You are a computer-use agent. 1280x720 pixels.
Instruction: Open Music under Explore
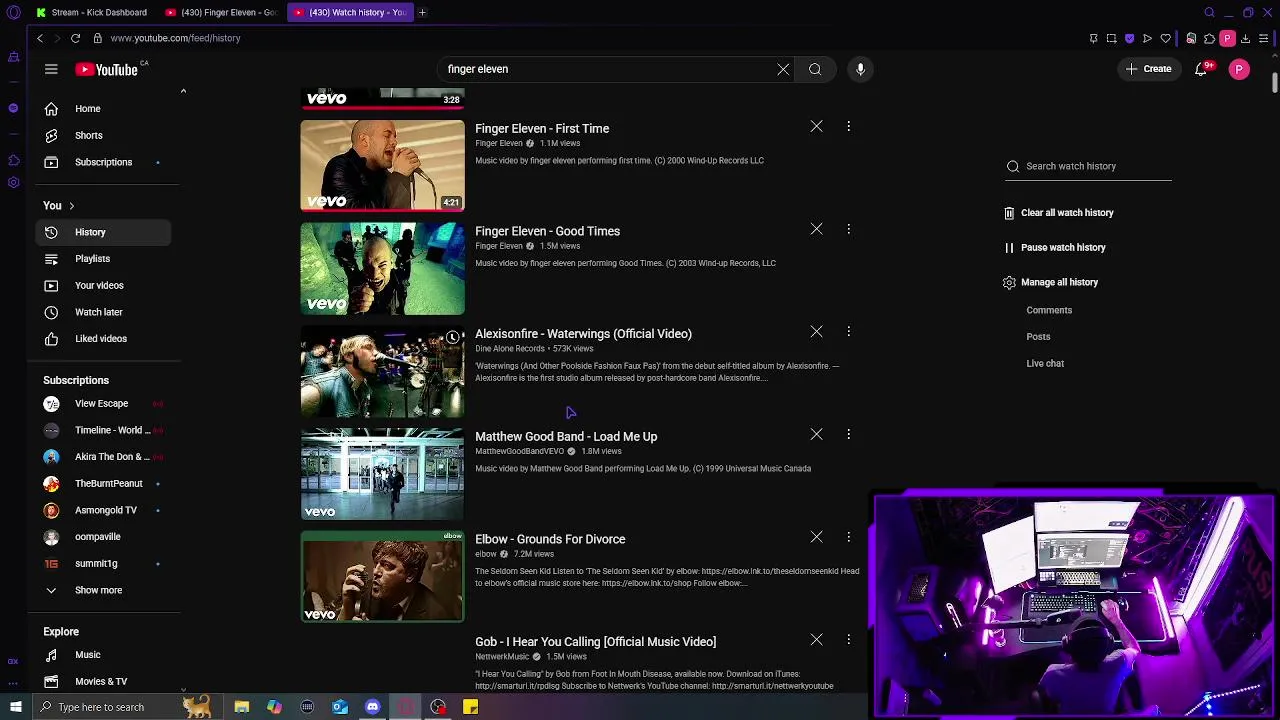point(104,655)
